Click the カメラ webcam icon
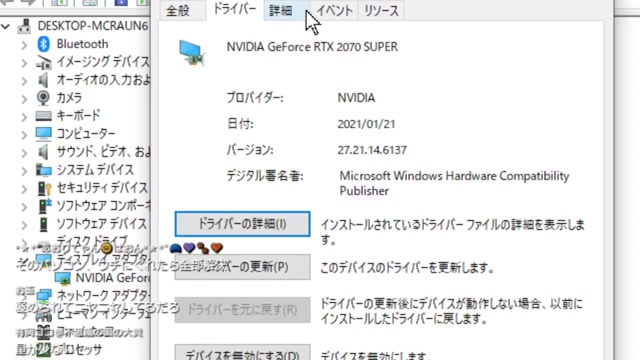This screenshot has height=360, width=640. [43, 98]
